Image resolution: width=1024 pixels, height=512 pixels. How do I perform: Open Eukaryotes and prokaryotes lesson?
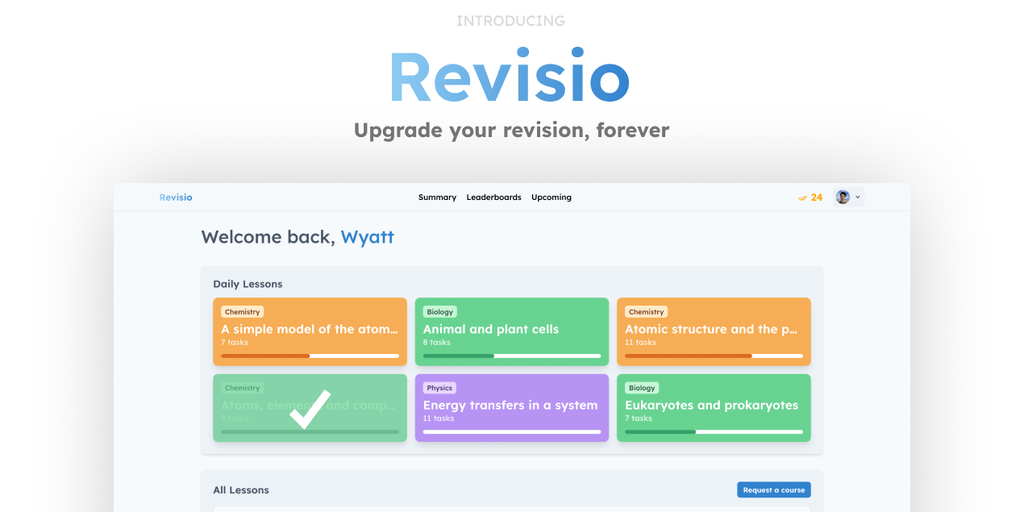[x=714, y=408]
